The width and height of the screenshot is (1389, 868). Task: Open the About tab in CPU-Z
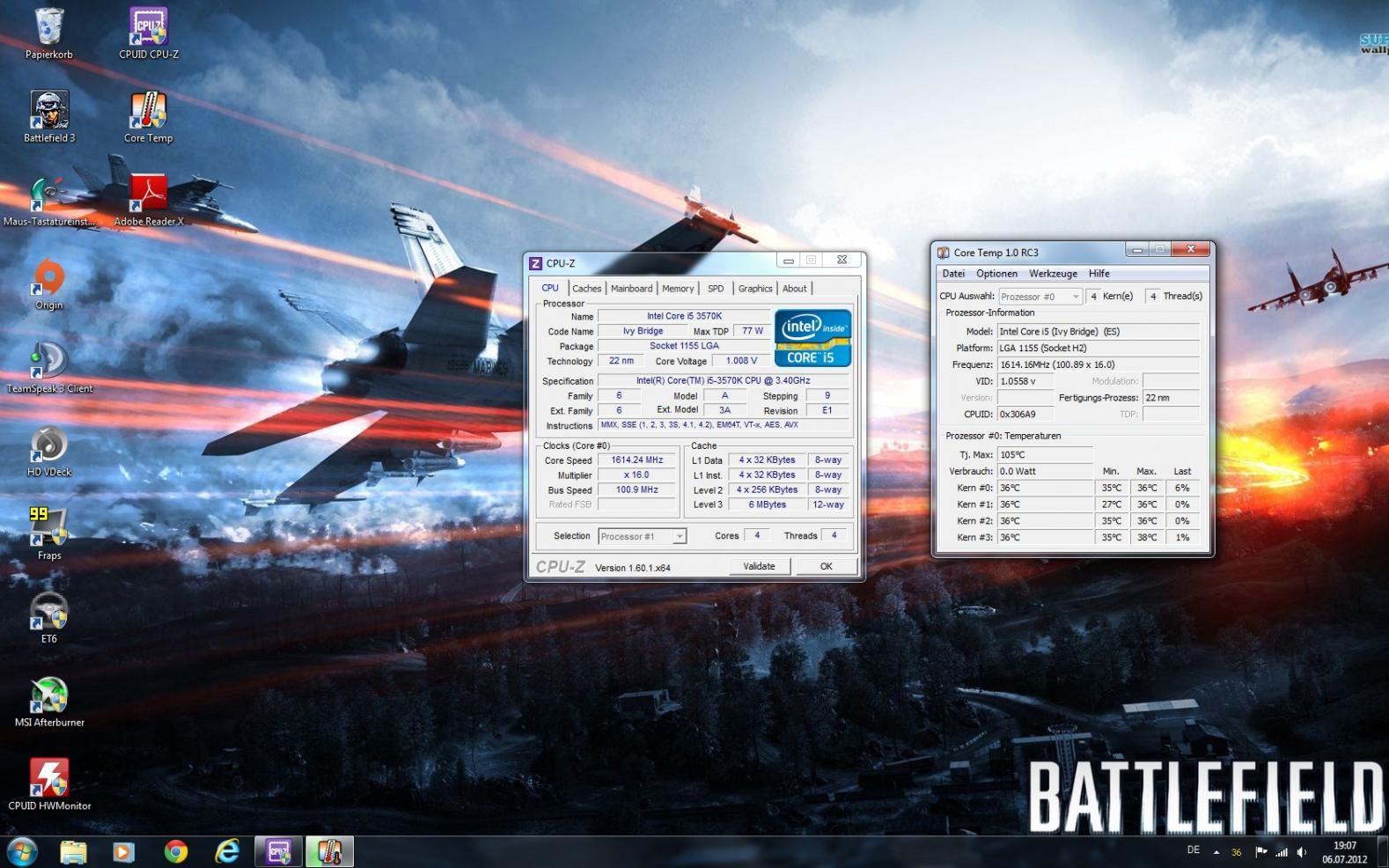[794, 289]
